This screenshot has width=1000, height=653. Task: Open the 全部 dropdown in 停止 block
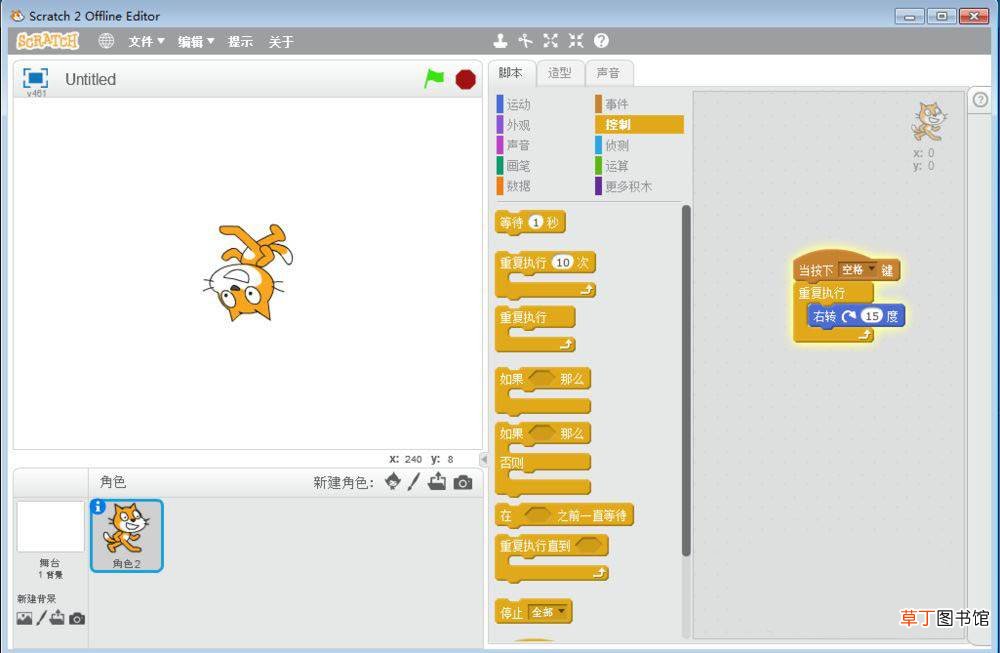click(548, 612)
